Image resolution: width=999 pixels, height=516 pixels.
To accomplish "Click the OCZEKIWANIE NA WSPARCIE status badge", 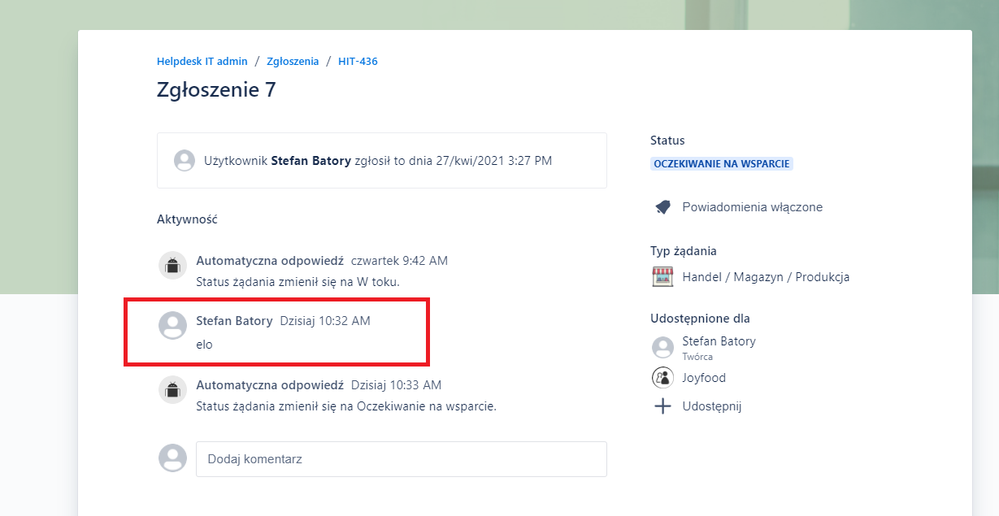I will (721, 164).
